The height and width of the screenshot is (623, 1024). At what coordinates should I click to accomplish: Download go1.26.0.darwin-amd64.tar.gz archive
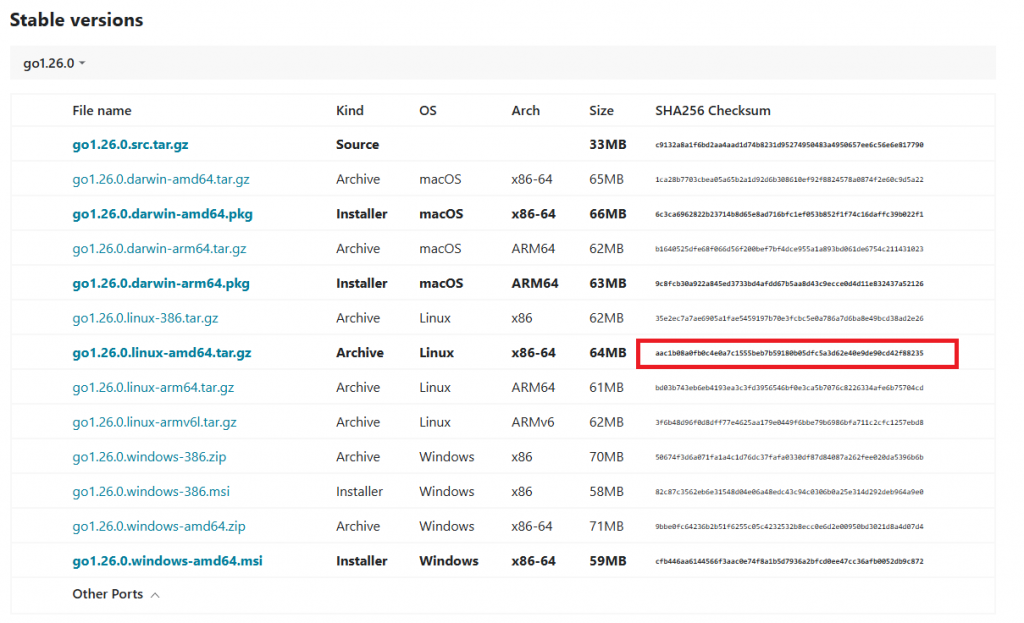tap(161, 180)
